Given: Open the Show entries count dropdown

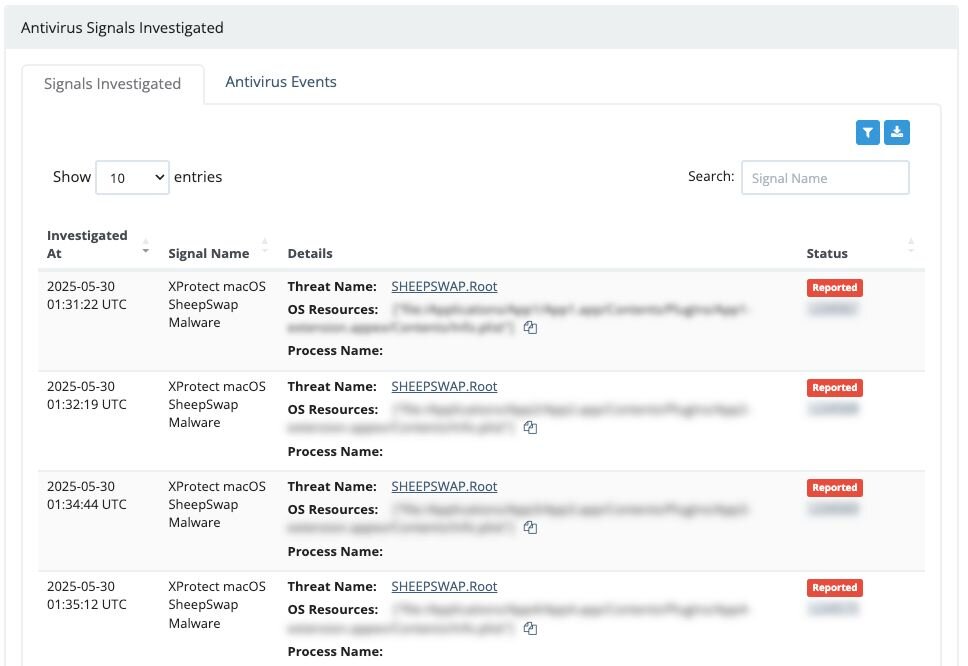Looking at the screenshot, I should click(x=132, y=177).
